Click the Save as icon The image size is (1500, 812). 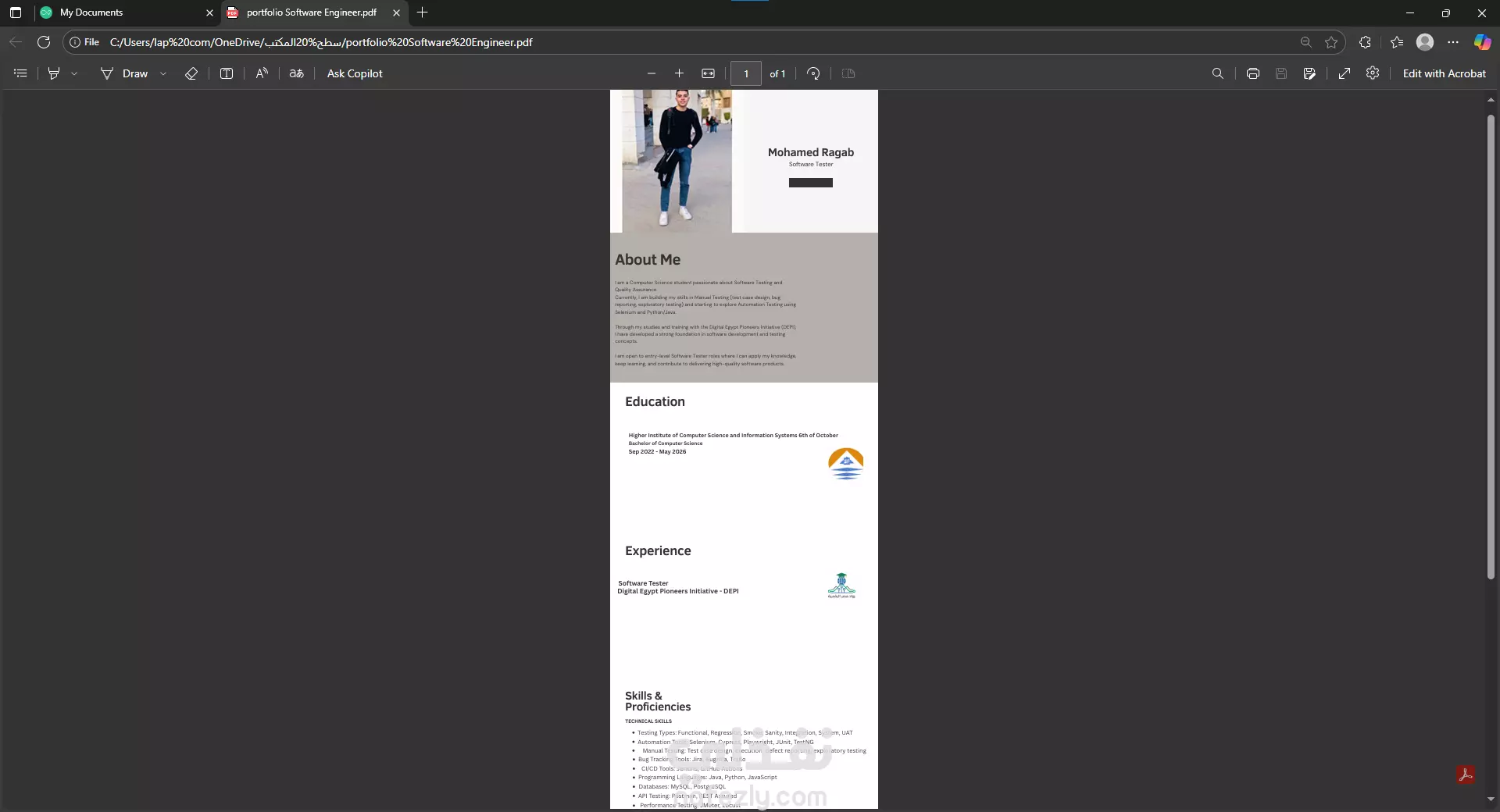pos(1309,73)
